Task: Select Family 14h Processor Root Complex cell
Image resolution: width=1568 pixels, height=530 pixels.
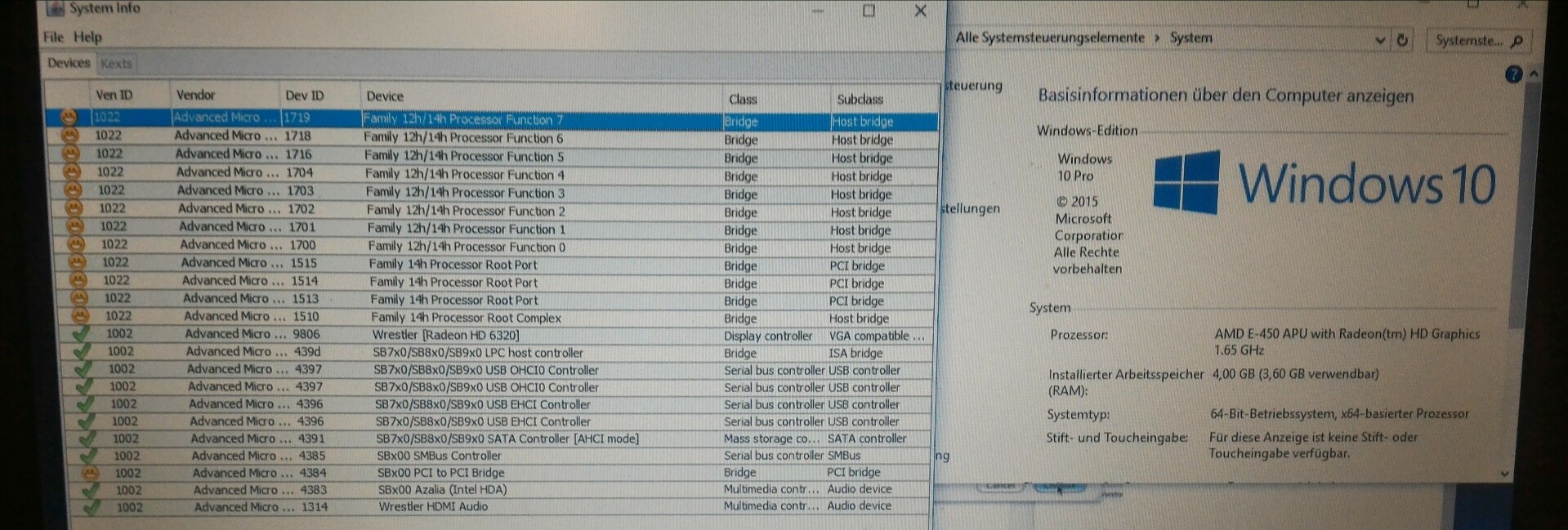Action: tap(545, 318)
